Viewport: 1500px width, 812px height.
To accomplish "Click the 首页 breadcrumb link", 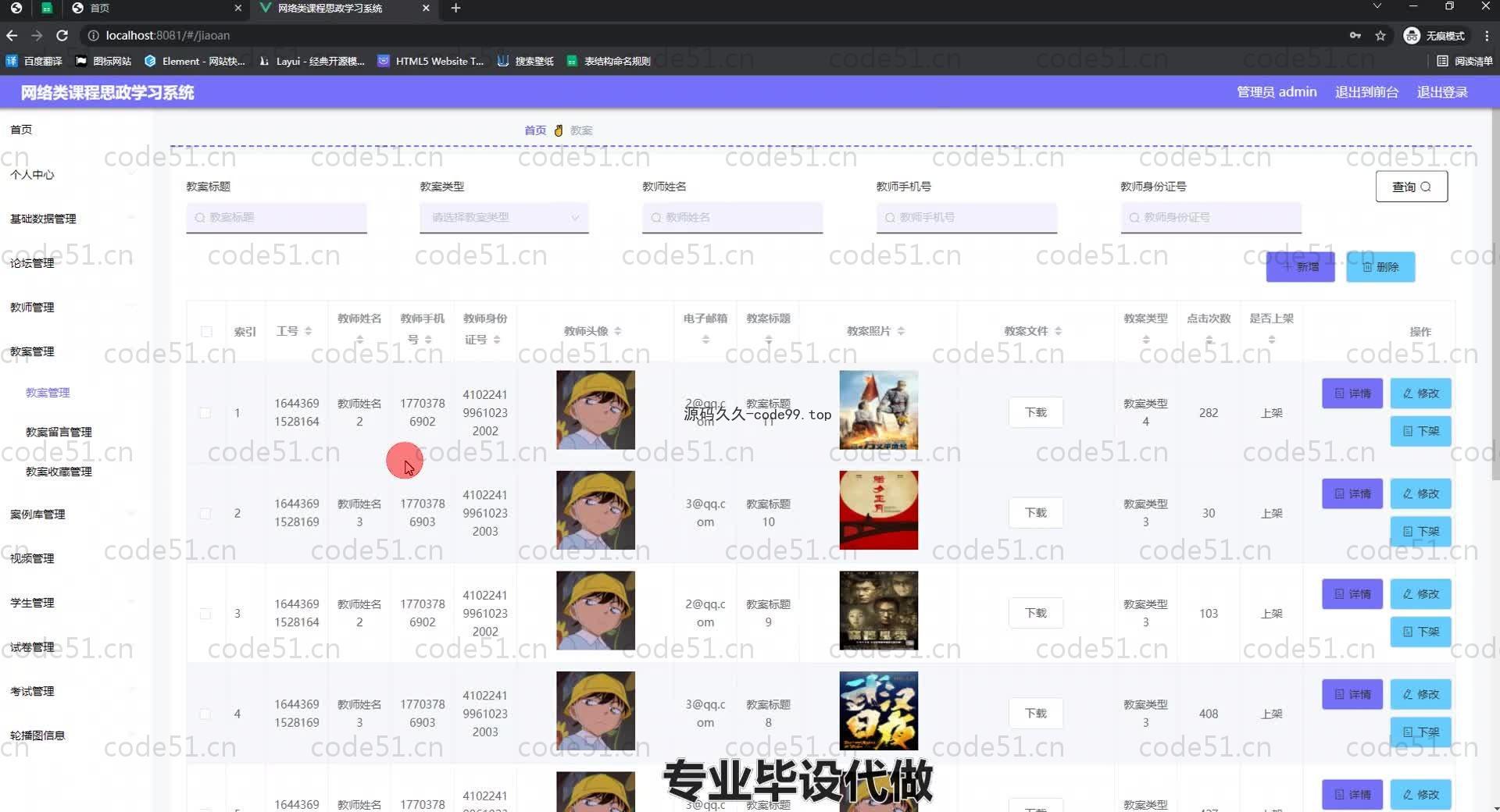I will click(x=535, y=130).
